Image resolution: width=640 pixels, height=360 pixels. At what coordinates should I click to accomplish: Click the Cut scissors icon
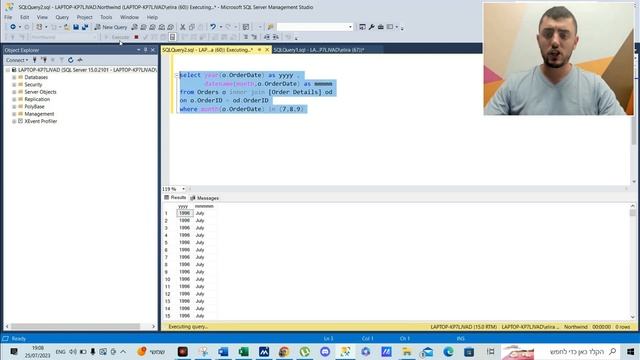pyautogui.click(x=182, y=27)
